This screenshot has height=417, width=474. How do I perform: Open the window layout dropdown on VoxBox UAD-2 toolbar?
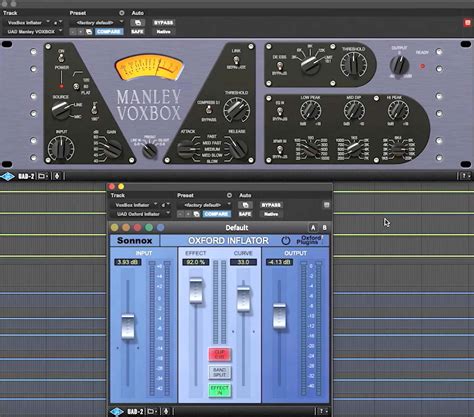coord(43,176)
